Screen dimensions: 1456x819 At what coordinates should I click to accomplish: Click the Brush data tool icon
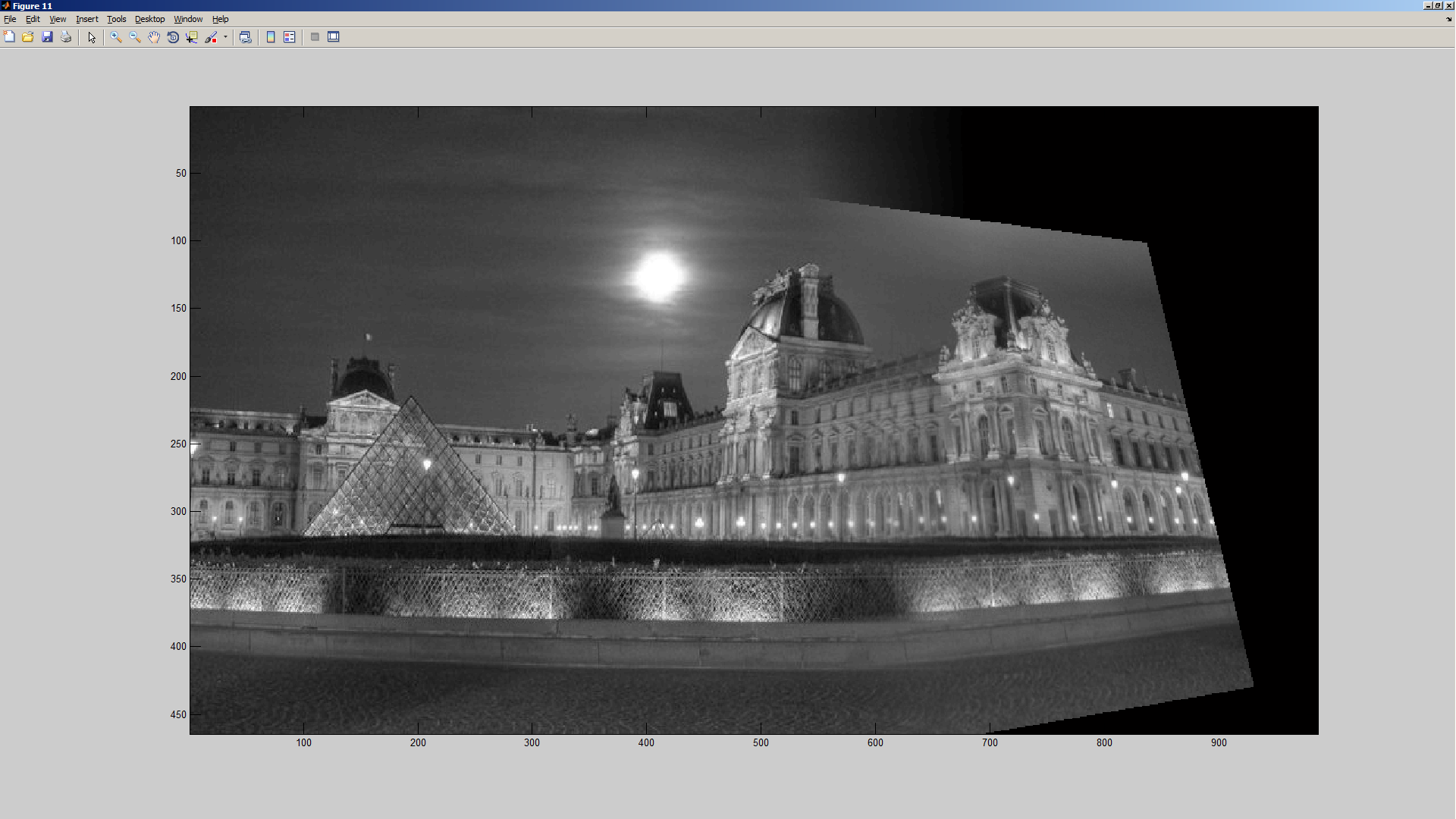point(211,37)
